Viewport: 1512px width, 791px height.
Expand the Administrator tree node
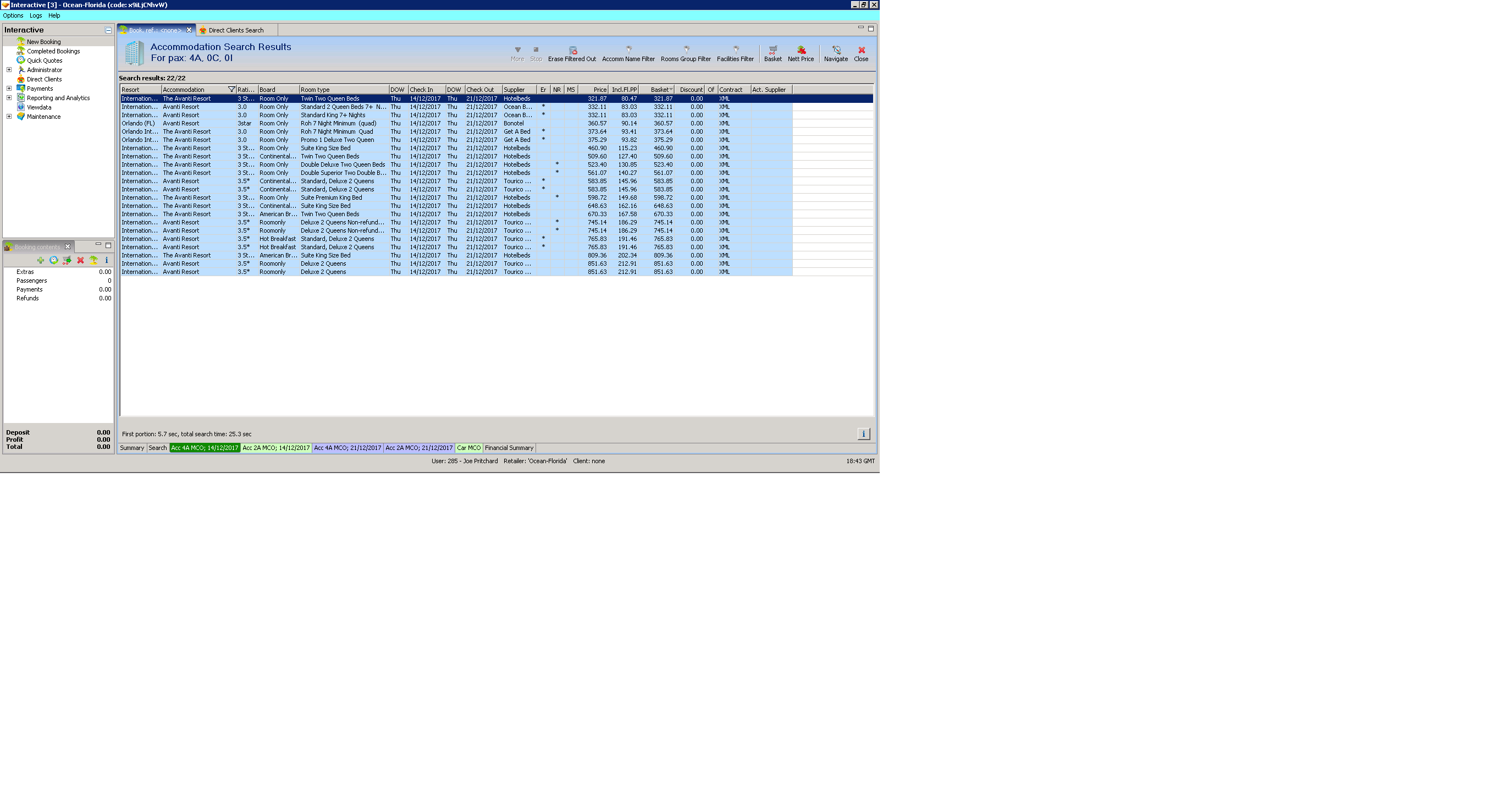9,70
